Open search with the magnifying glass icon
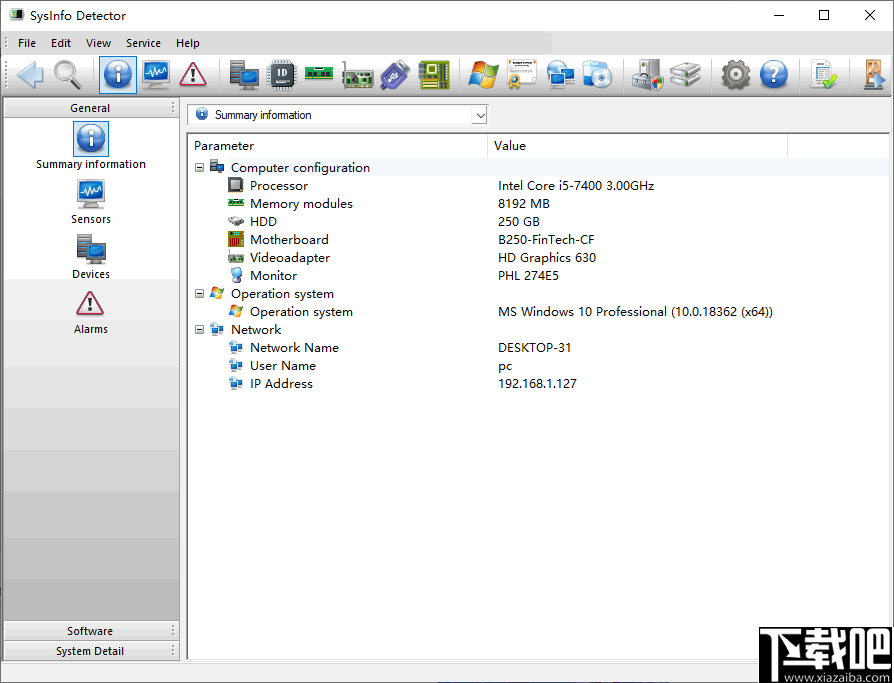The width and height of the screenshot is (894, 683). coord(68,75)
